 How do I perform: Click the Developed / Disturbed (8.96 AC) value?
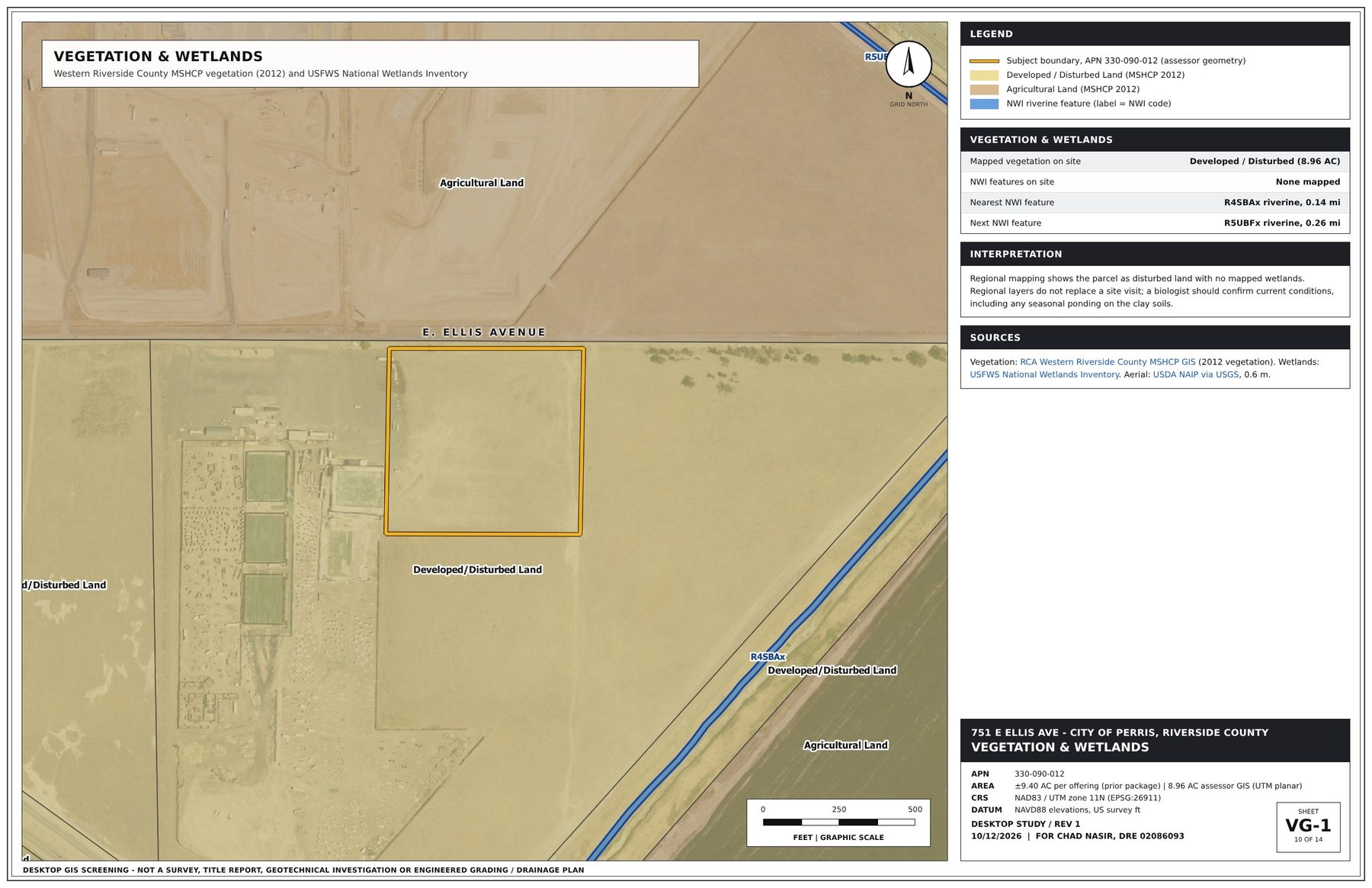pyautogui.click(x=1265, y=161)
